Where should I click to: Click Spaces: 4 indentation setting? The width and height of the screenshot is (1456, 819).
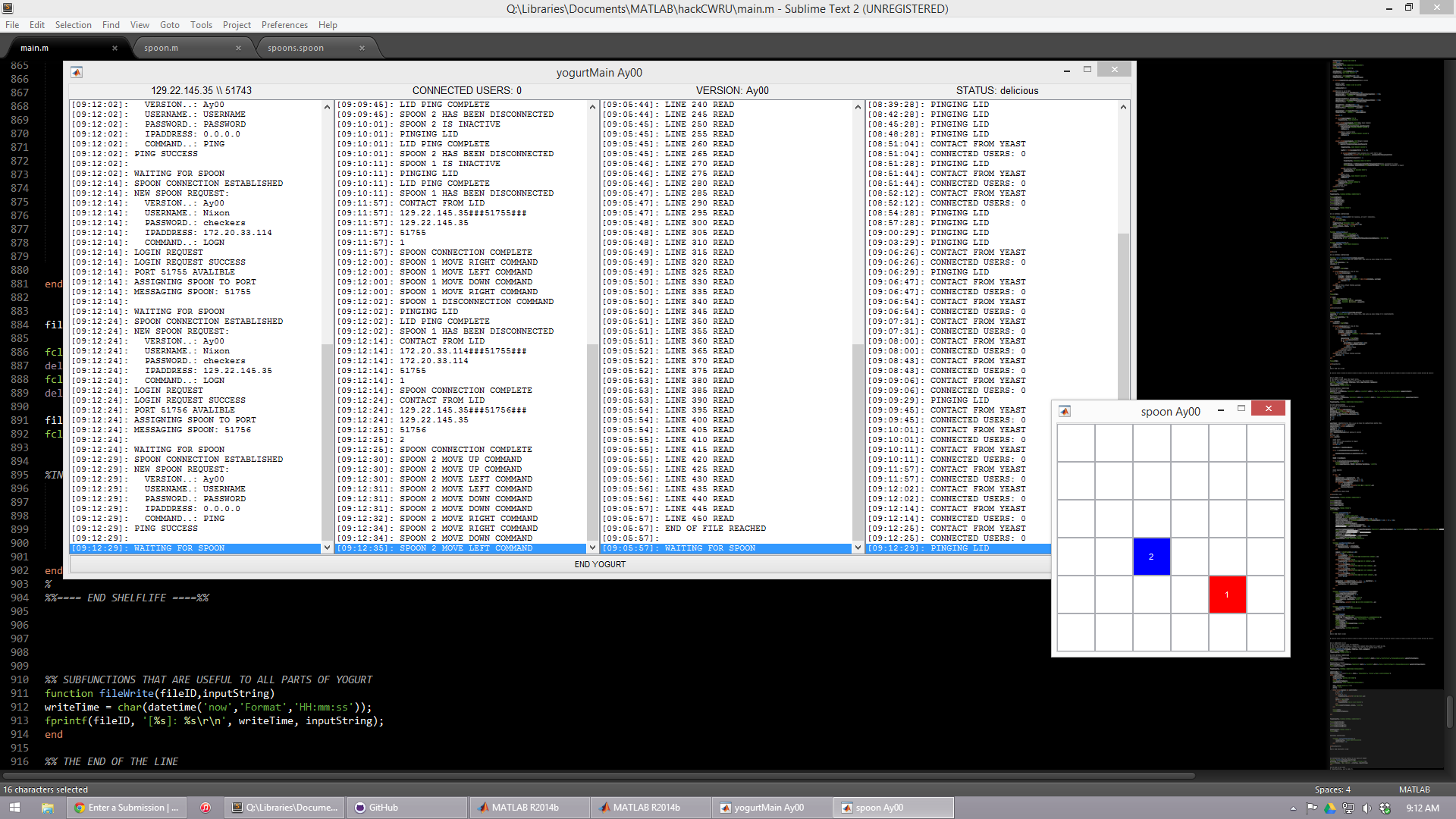[1332, 789]
